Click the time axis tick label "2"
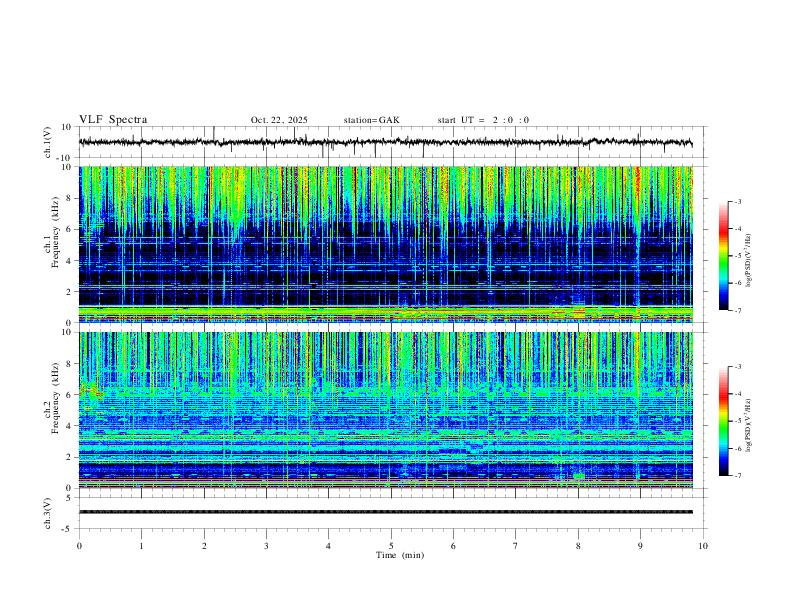Viewport: 792px width, 612px height. coord(204,546)
